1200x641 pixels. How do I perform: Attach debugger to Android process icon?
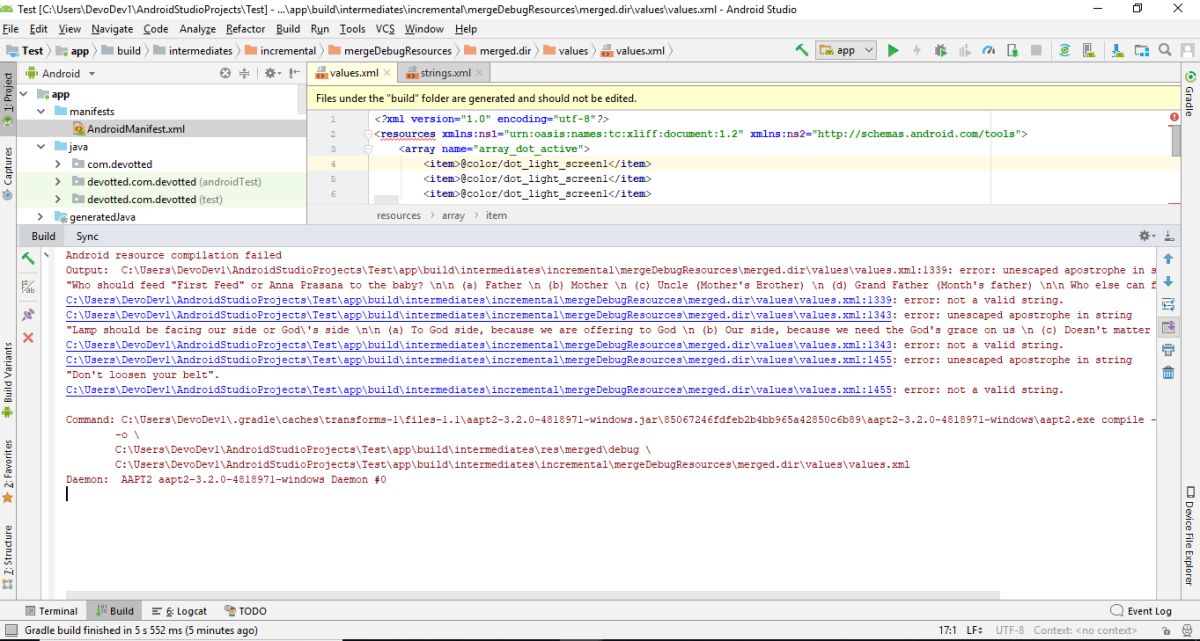pos(1013,50)
